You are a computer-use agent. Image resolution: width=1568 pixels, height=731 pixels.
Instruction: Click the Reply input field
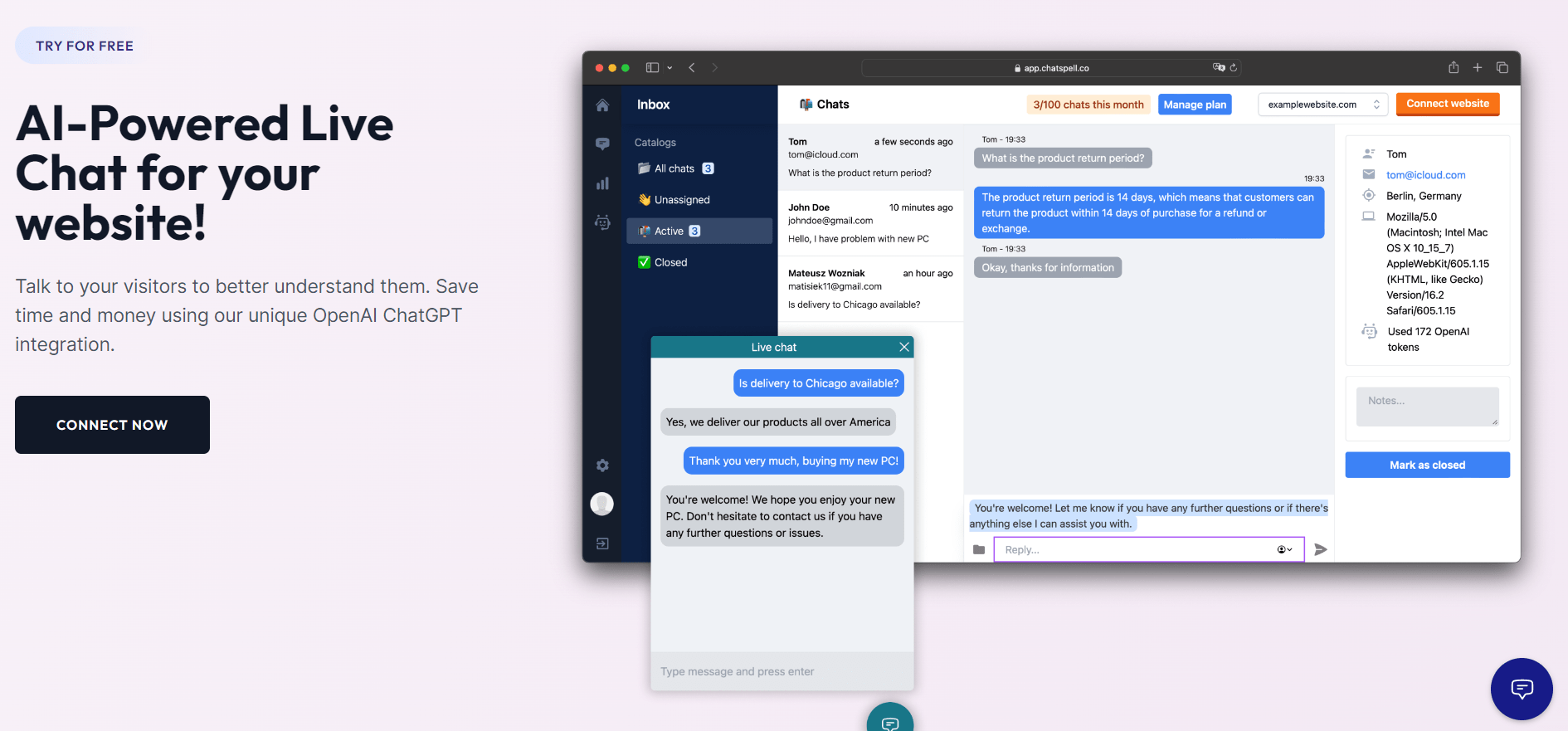1149,549
